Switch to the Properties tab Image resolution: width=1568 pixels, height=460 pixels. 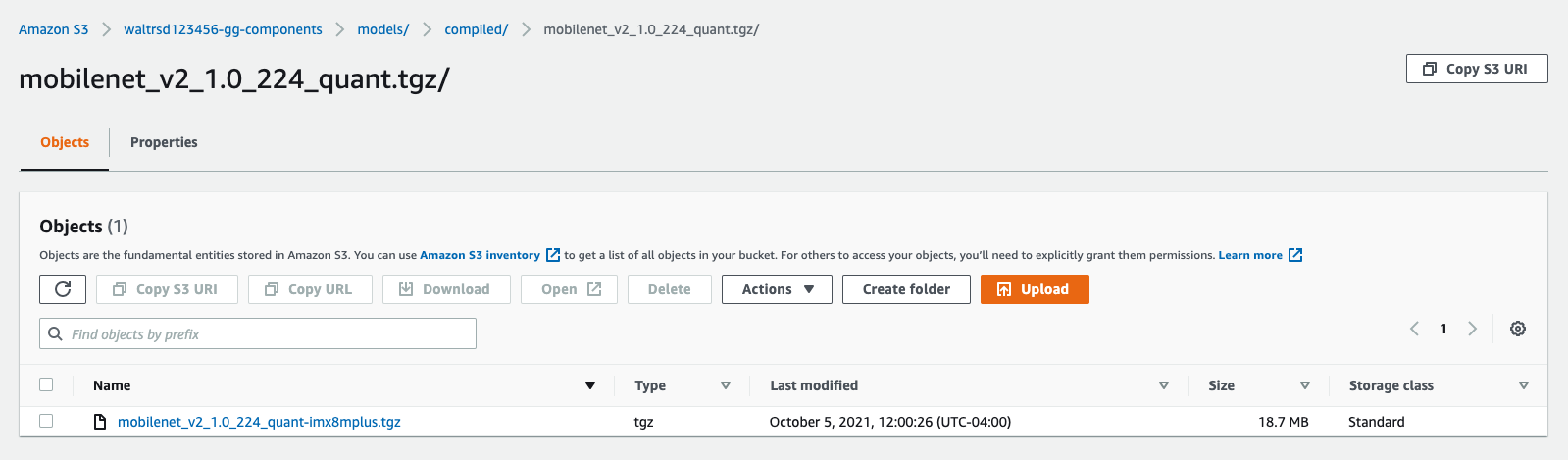tap(164, 142)
